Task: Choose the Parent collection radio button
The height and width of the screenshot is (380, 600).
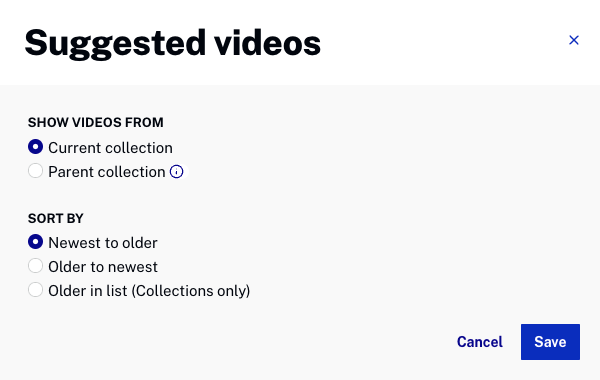Action: 35,171
